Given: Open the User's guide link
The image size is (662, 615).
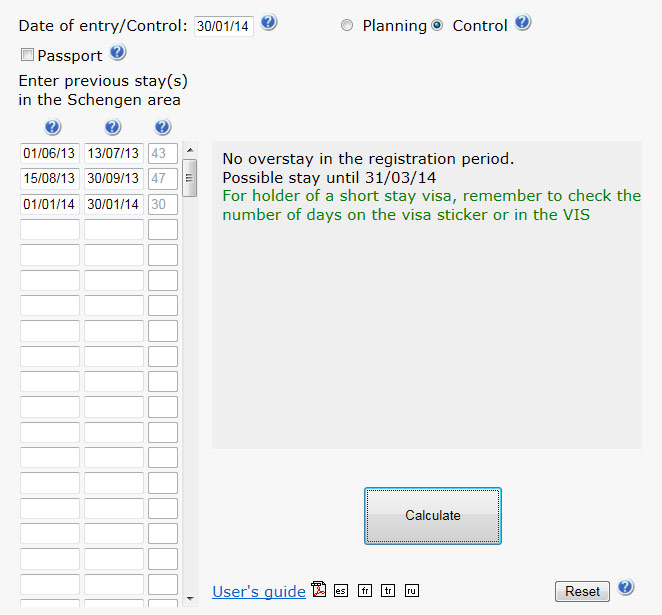Looking at the screenshot, I should 259,592.
